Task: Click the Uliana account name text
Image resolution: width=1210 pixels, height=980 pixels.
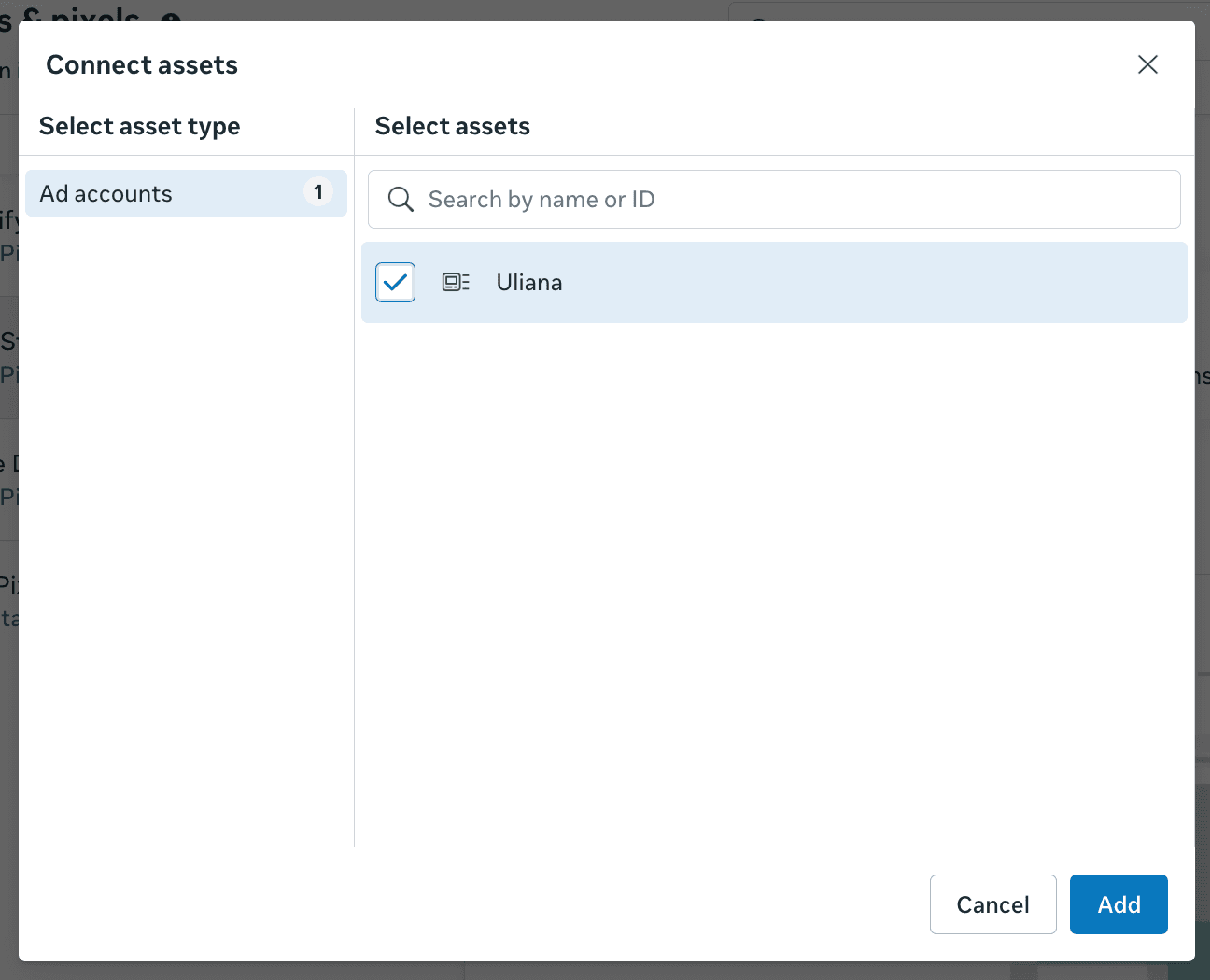Action: [x=528, y=282]
